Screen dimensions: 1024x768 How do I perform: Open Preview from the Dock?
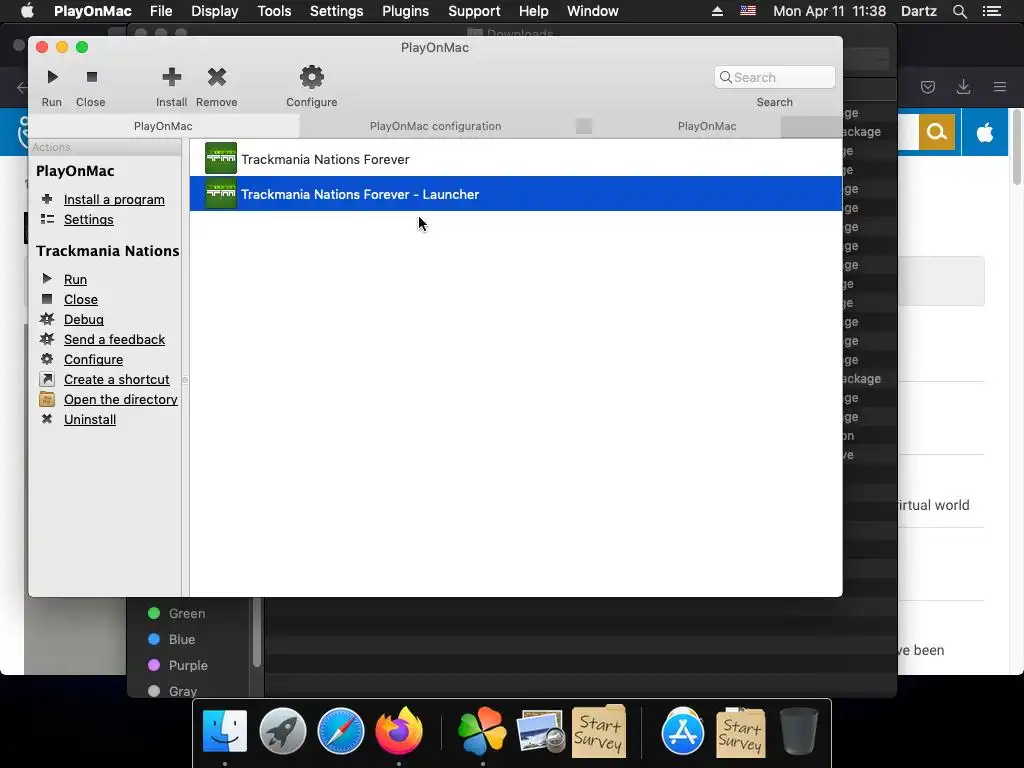click(x=540, y=731)
